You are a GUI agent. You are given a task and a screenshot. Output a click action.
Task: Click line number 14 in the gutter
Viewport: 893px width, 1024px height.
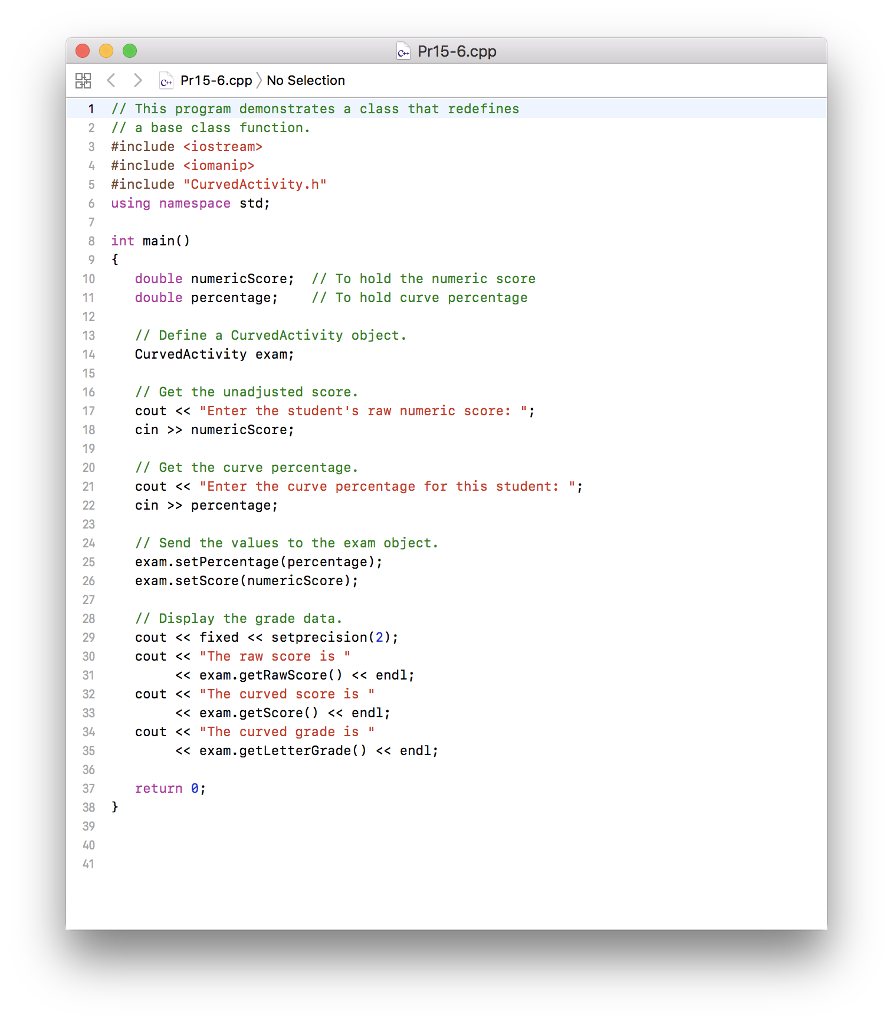88,354
